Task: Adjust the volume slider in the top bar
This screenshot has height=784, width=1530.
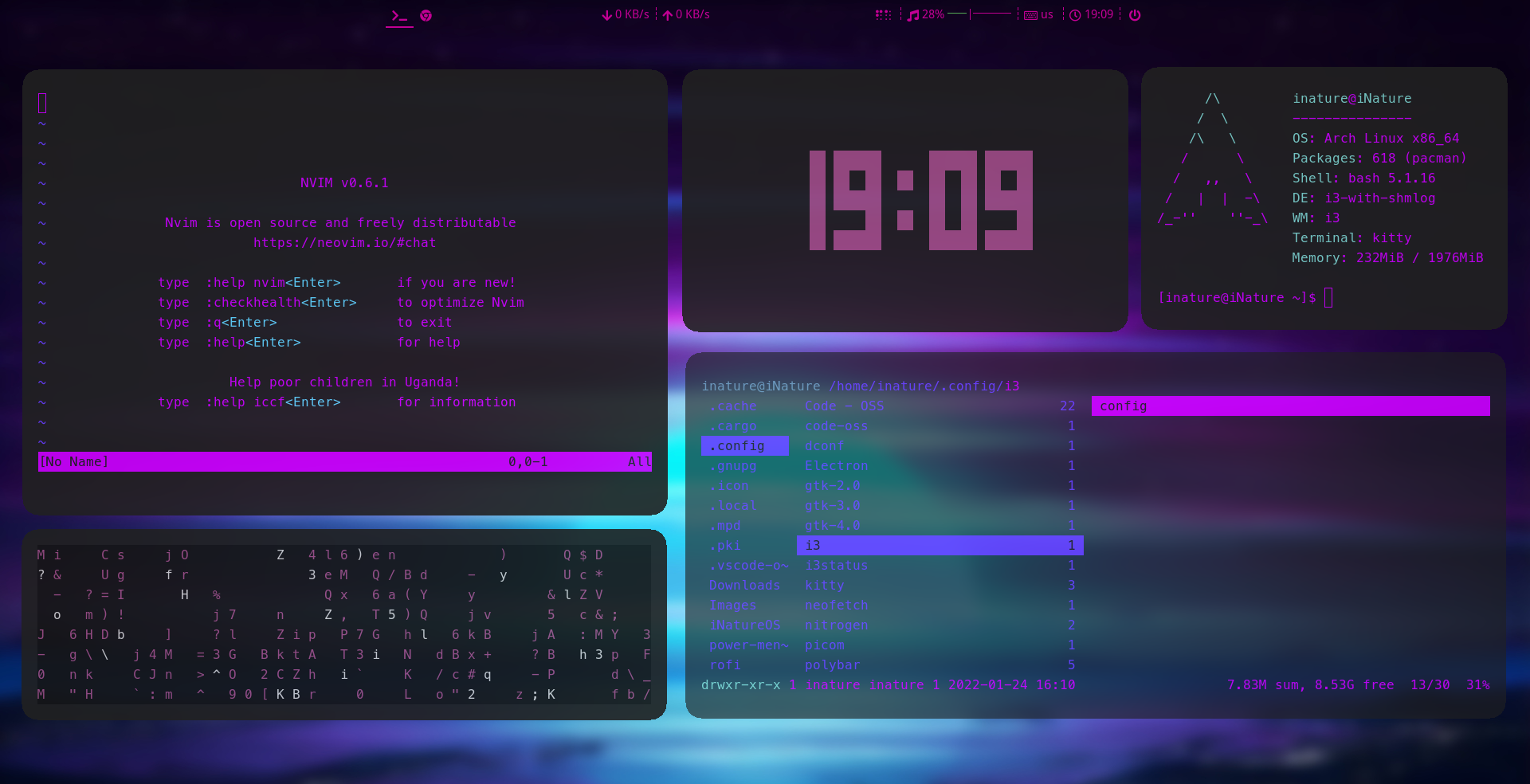Action: [980, 14]
